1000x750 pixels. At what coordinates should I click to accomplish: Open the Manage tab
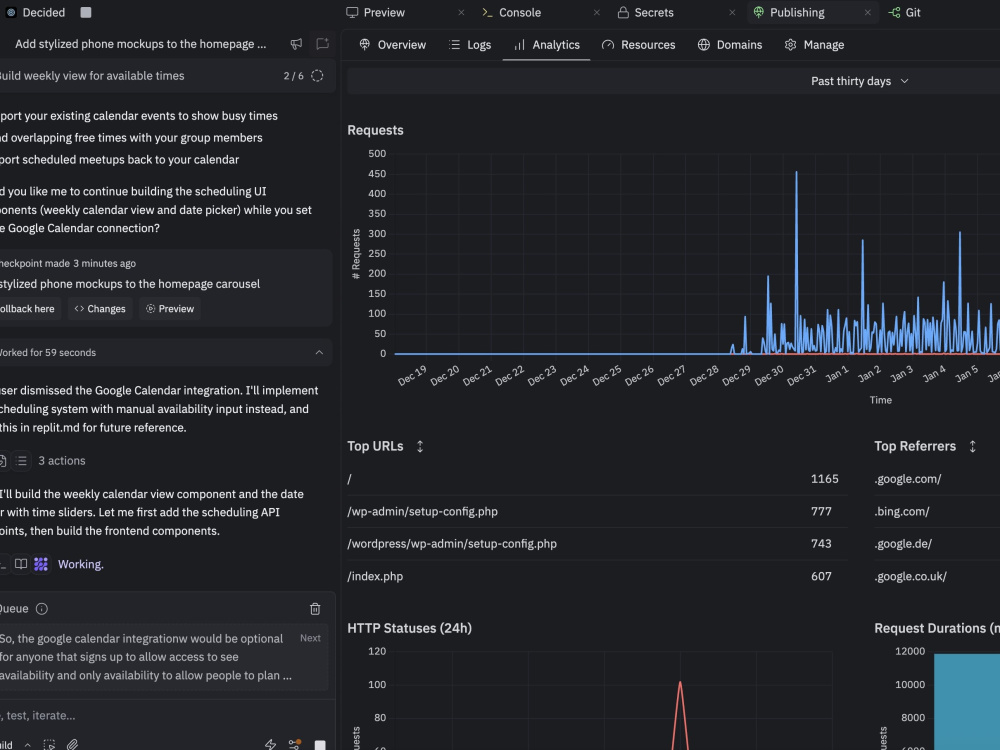[x=814, y=45]
